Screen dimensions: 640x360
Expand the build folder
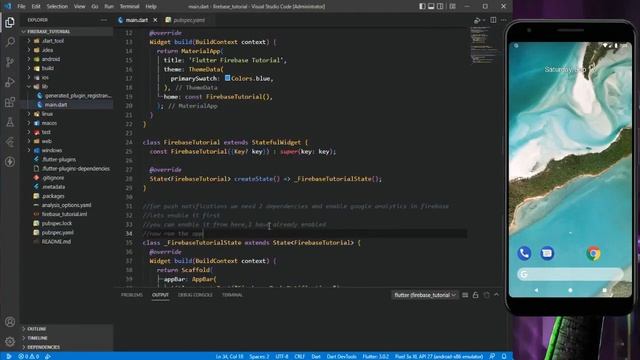(x=48, y=68)
